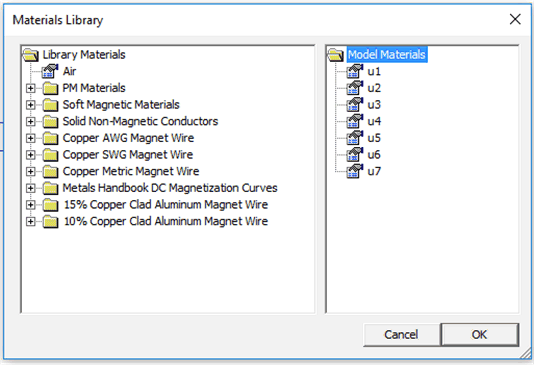Click the PM Materials folder icon
This screenshot has height=365, width=534.
[50, 88]
